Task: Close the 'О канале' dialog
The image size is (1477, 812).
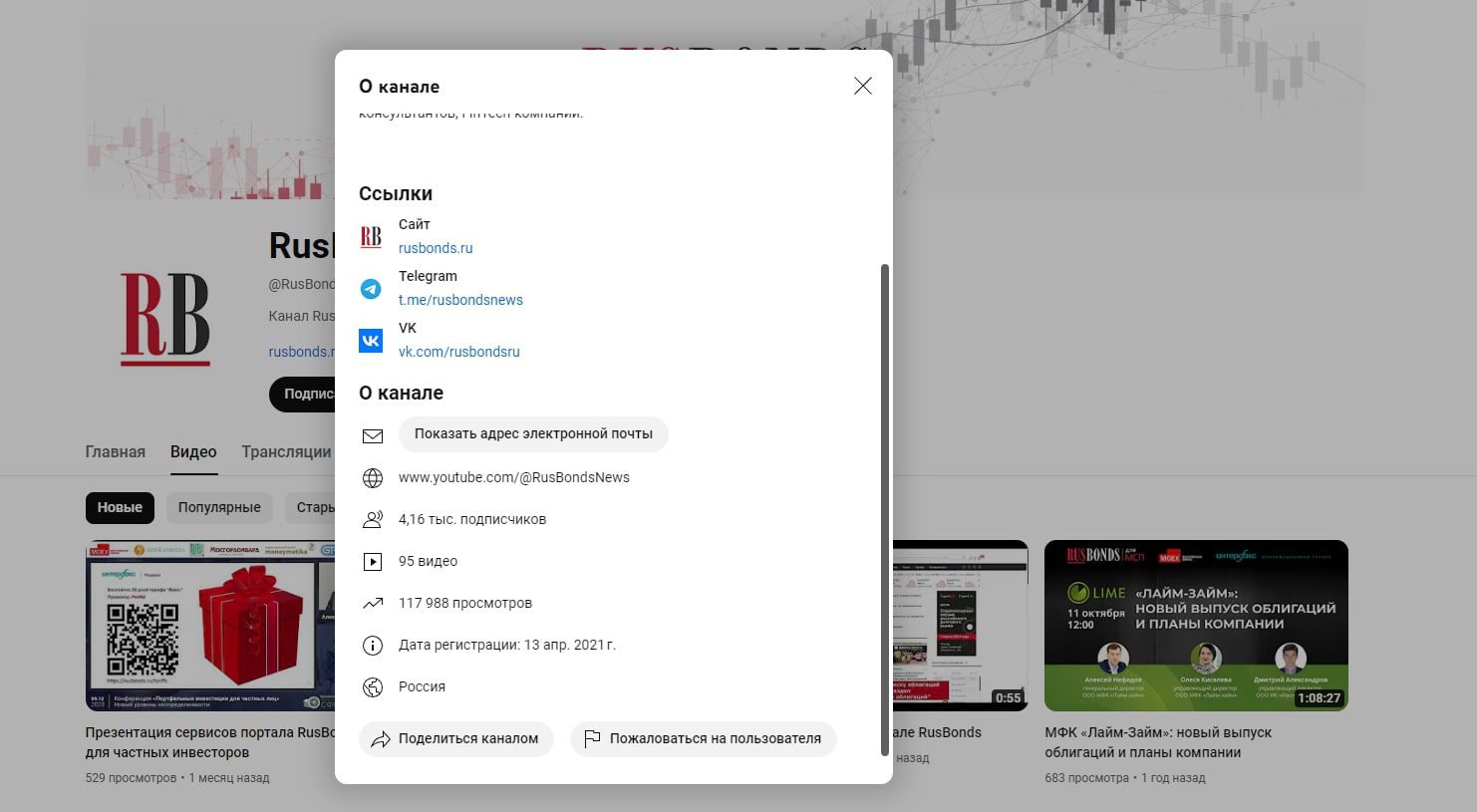Action: [x=863, y=86]
